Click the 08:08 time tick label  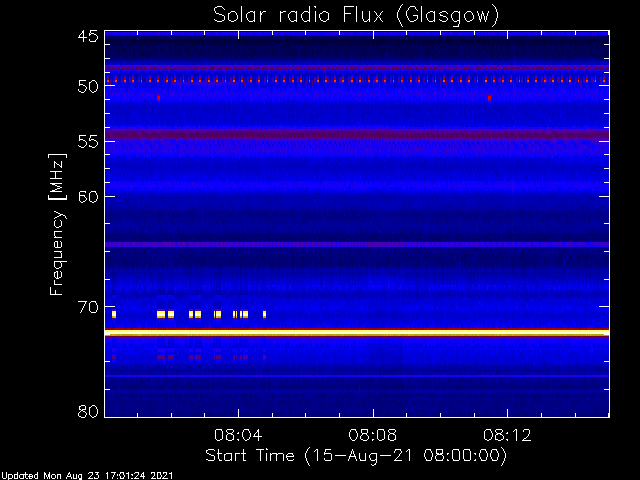pos(373,435)
